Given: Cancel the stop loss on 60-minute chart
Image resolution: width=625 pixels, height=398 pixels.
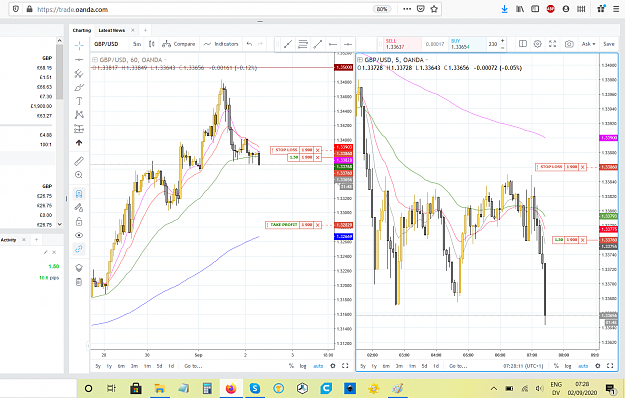Looking at the screenshot, I should [318, 150].
